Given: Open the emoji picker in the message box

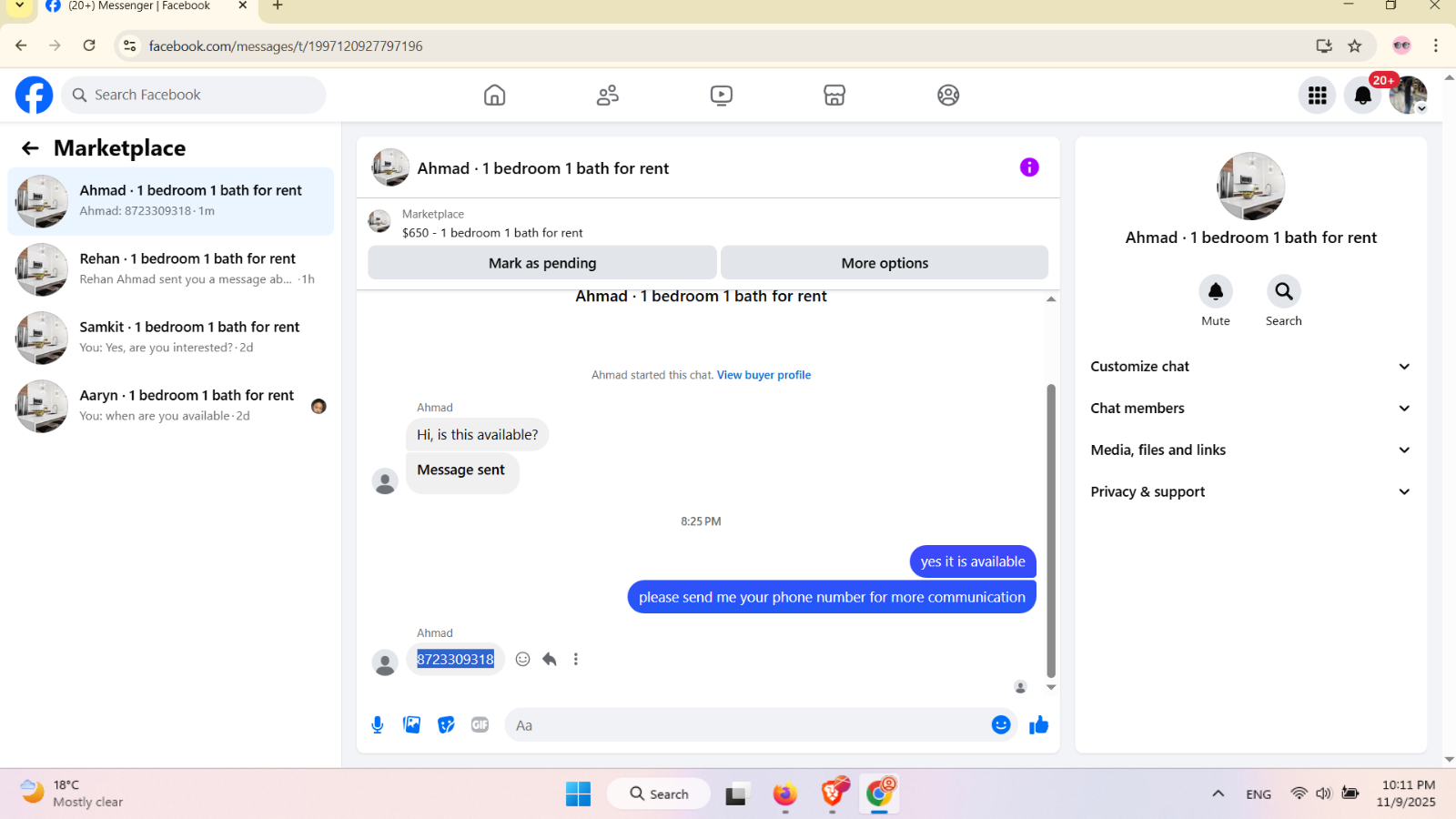Looking at the screenshot, I should point(1001,724).
